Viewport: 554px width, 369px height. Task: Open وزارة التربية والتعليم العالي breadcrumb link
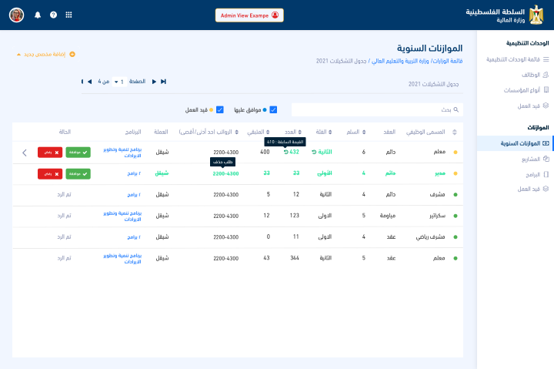tap(400, 61)
